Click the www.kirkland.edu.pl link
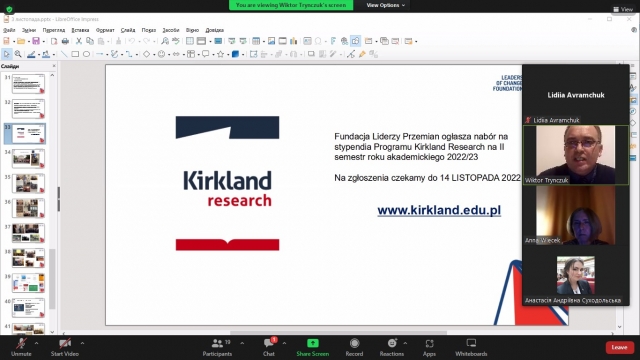 pos(439,210)
